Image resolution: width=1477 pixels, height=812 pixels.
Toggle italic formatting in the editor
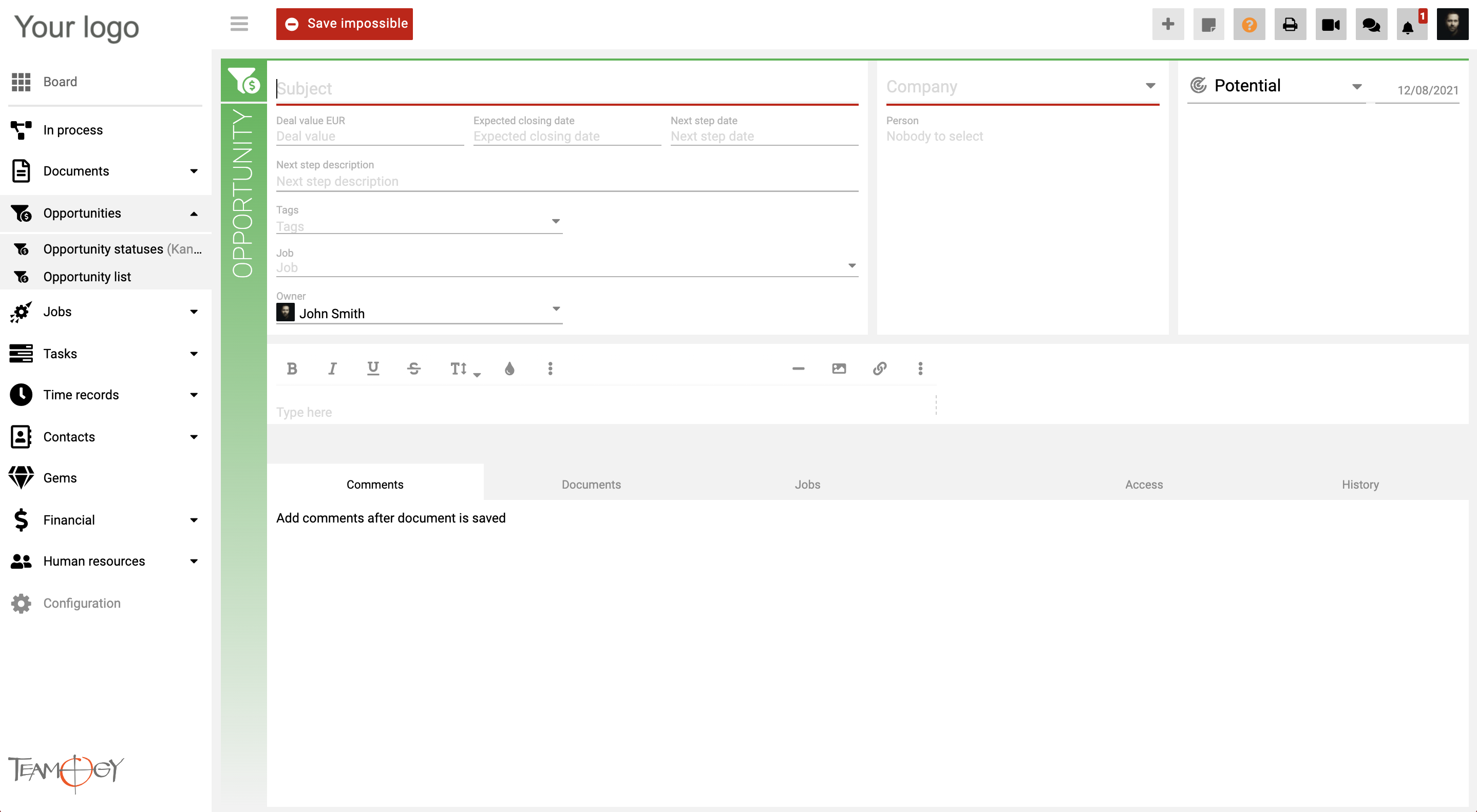[x=332, y=369]
